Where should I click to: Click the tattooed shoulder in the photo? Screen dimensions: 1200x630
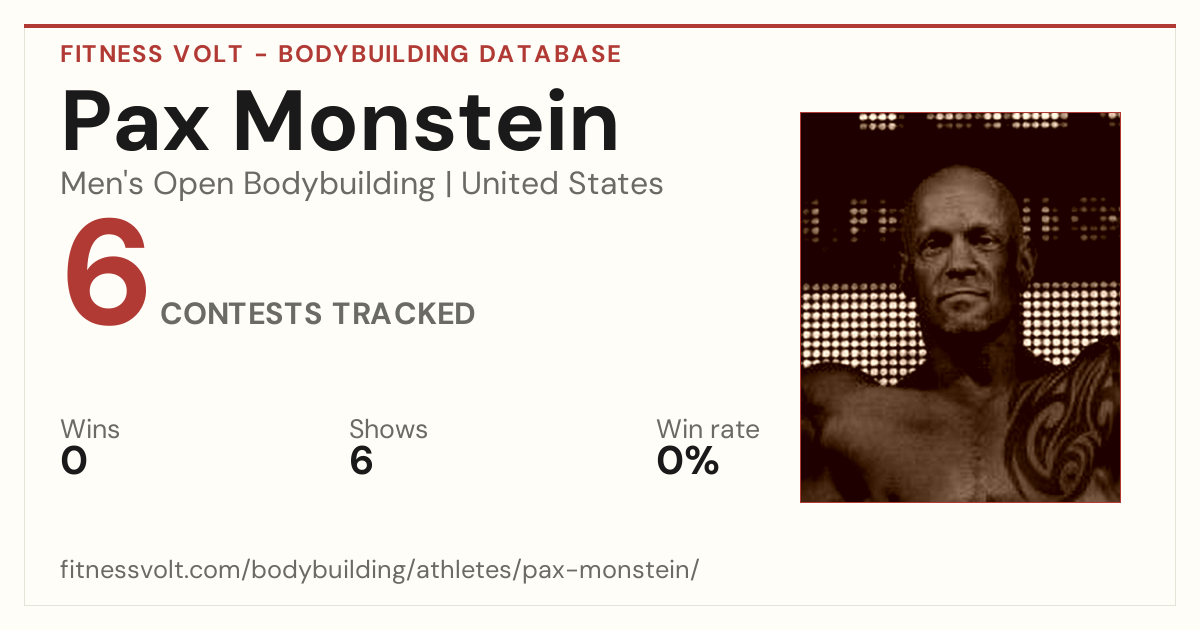(x=1065, y=420)
